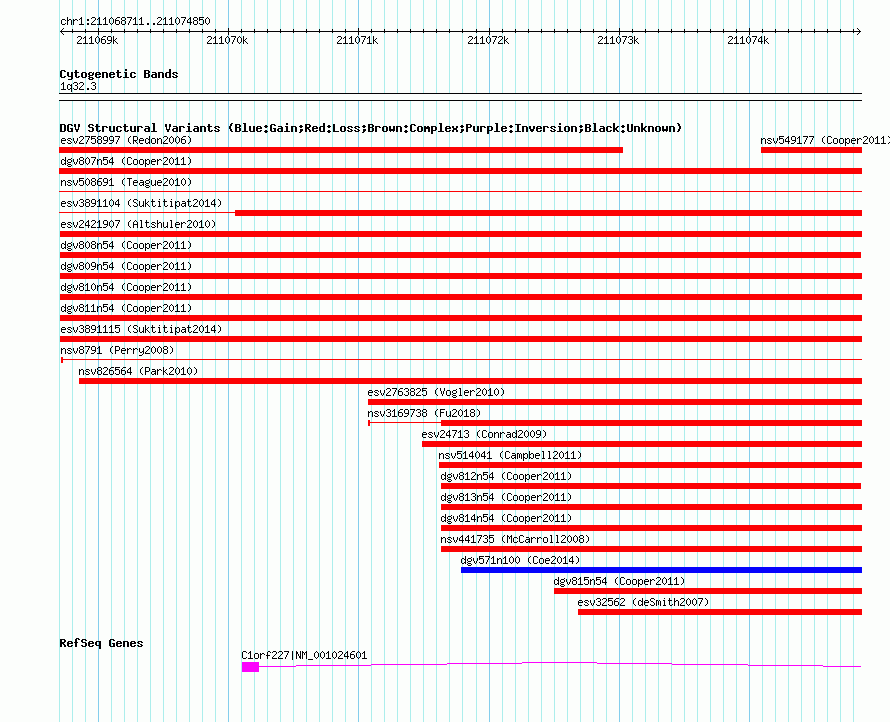
Task: Select the nsv549177 (Cooper2011) variant label
Action: point(824,140)
